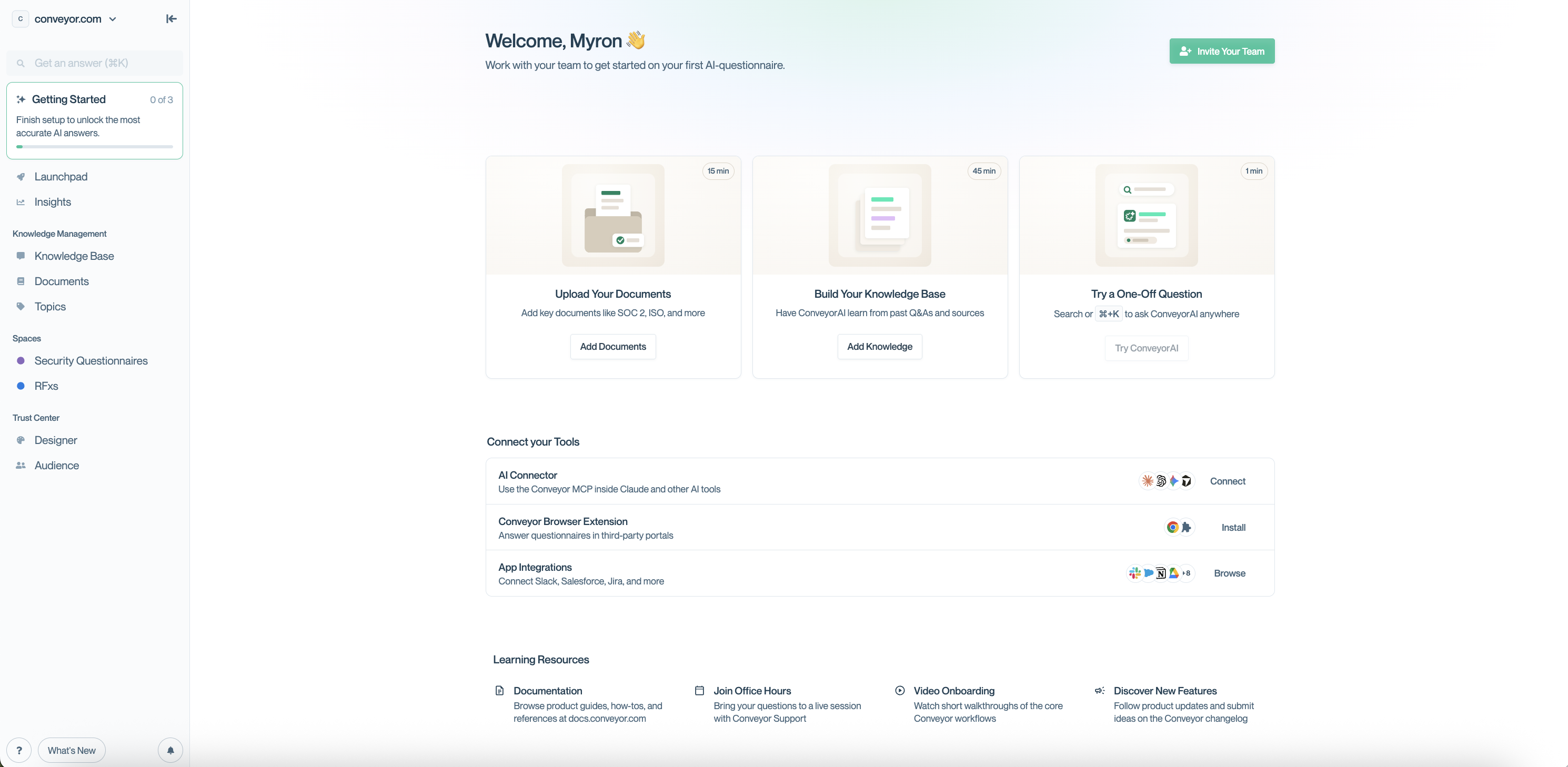This screenshot has height=767, width=1568.
Task: Click the Insights chart icon
Action: [21, 202]
